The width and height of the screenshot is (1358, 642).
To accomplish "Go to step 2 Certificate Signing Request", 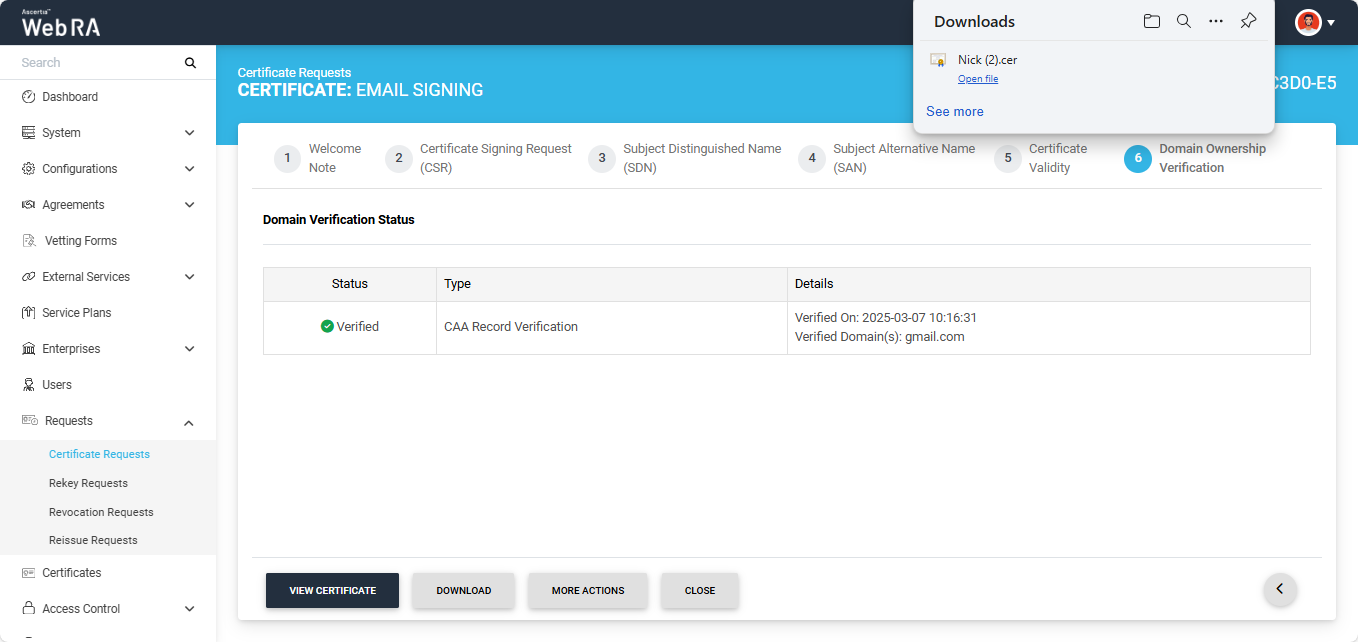I will (399, 158).
